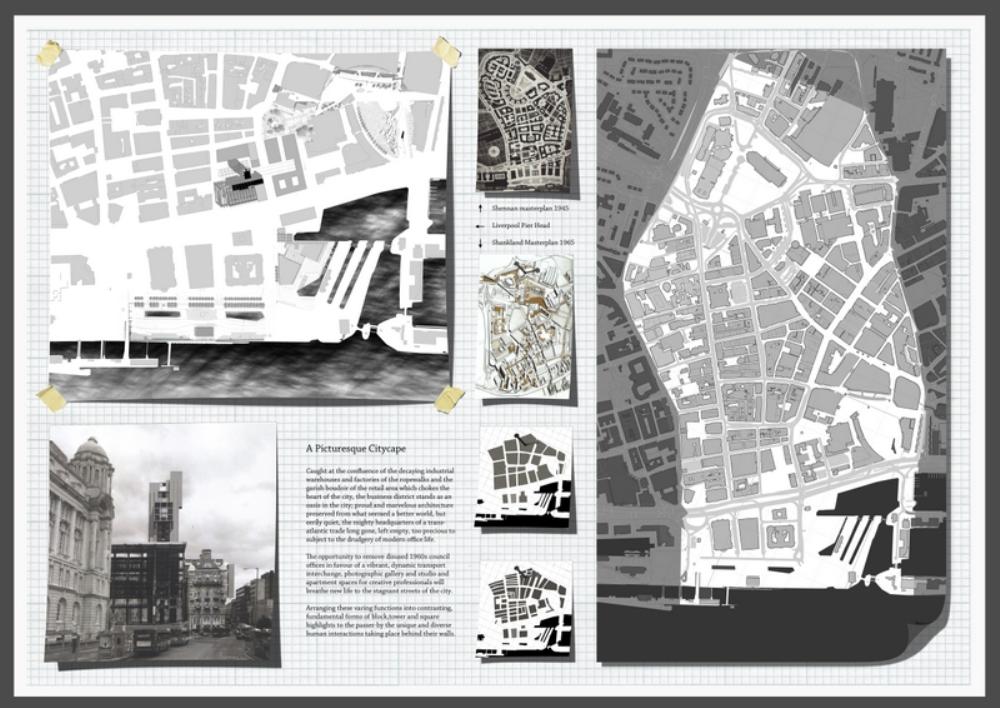
Task: Click the 'Liverpool Pier Head' caption
Action: pyautogui.click(x=520, y=225)
